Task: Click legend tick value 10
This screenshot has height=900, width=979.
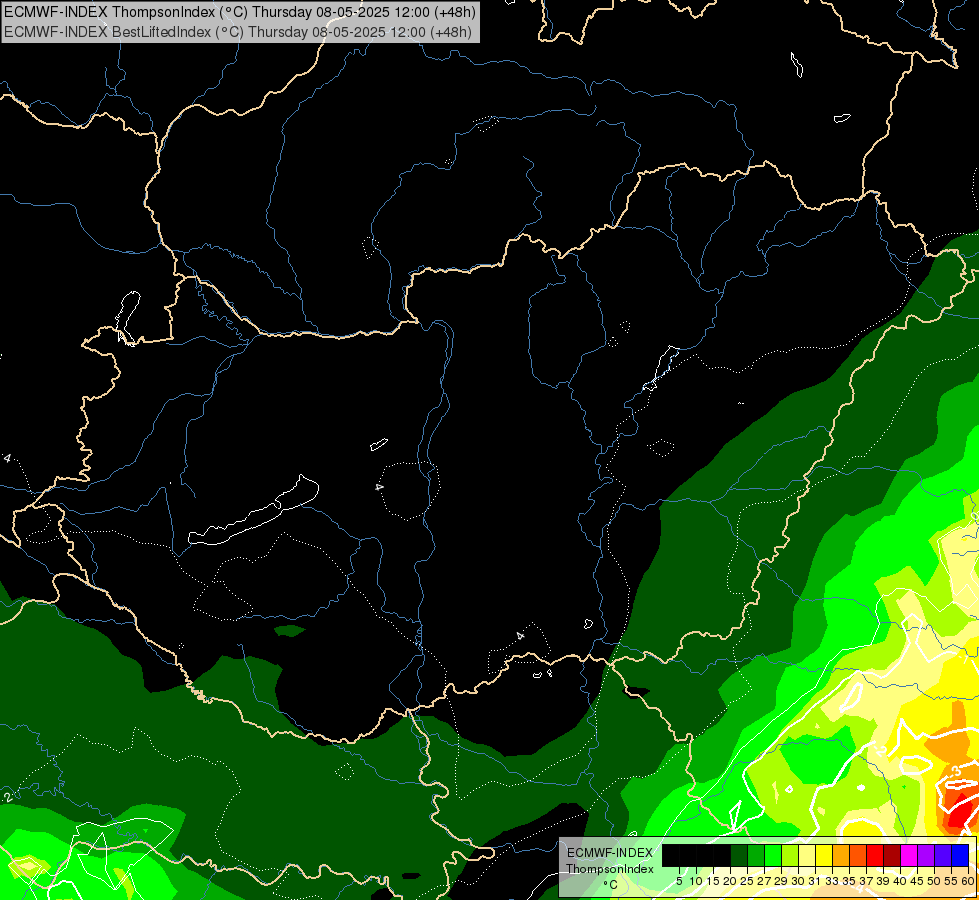Action: click(x=696, y=881)
